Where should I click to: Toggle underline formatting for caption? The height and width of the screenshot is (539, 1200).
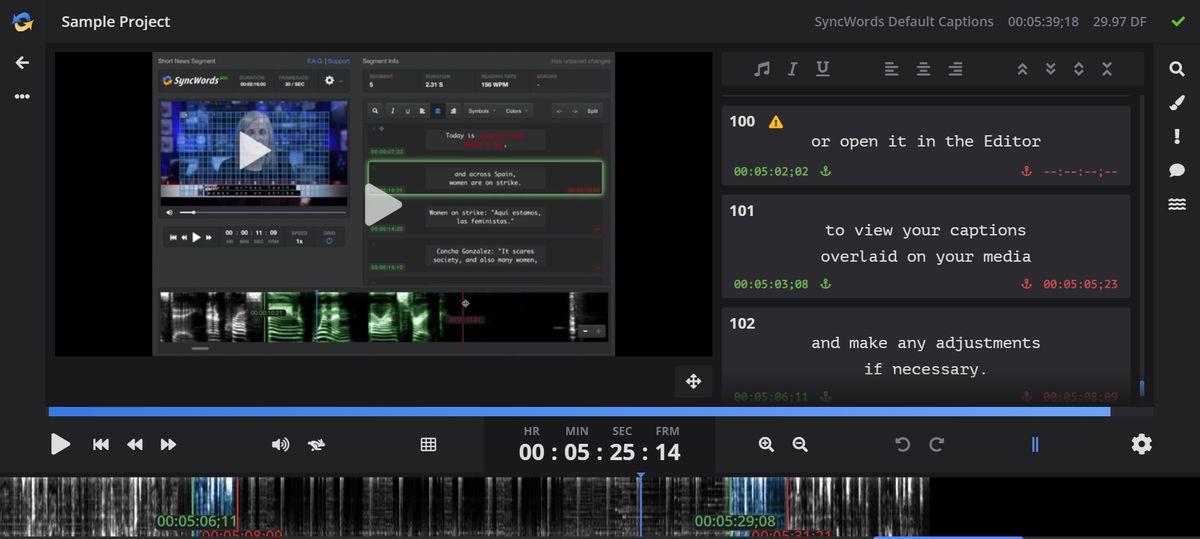click(822, 69)
